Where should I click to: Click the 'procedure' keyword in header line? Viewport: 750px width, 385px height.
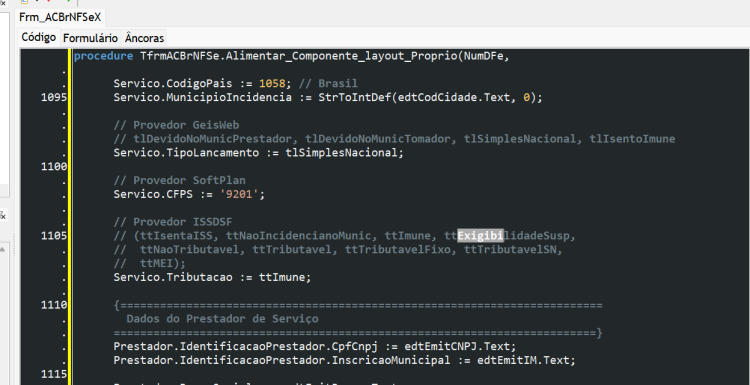tap(103, 56)
